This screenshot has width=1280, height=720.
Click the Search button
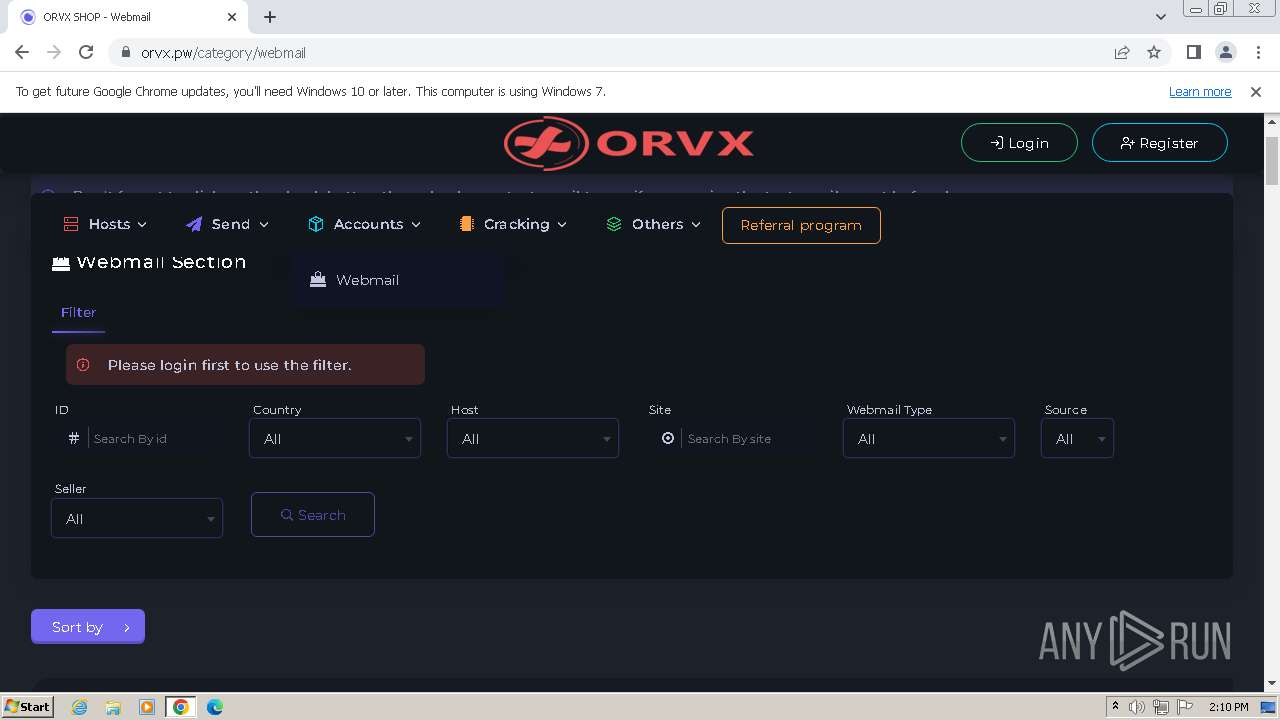313,514
